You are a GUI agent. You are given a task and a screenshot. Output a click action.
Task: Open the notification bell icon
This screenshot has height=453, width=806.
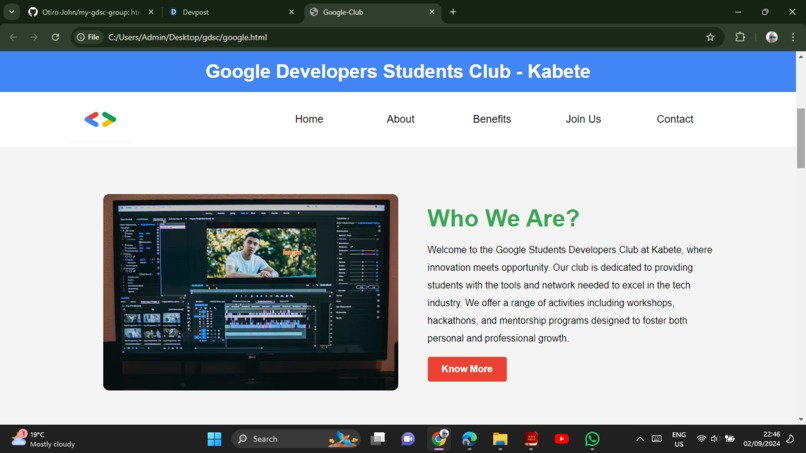790,439
